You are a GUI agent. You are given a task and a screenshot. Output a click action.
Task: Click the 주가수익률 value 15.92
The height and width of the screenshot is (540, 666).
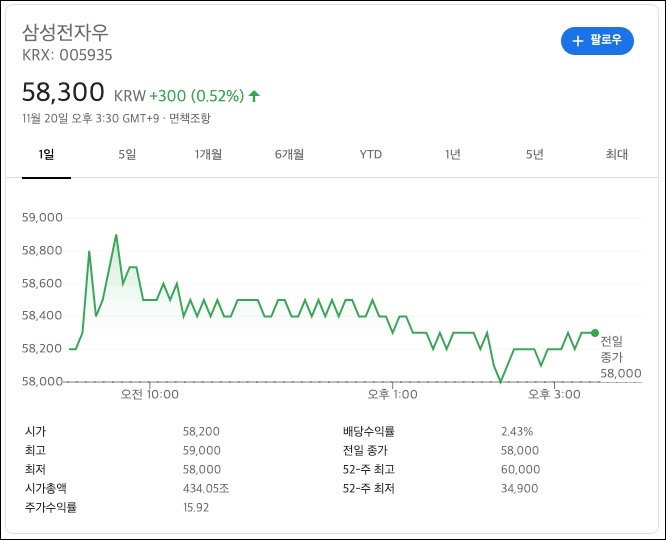click(196, 507)
